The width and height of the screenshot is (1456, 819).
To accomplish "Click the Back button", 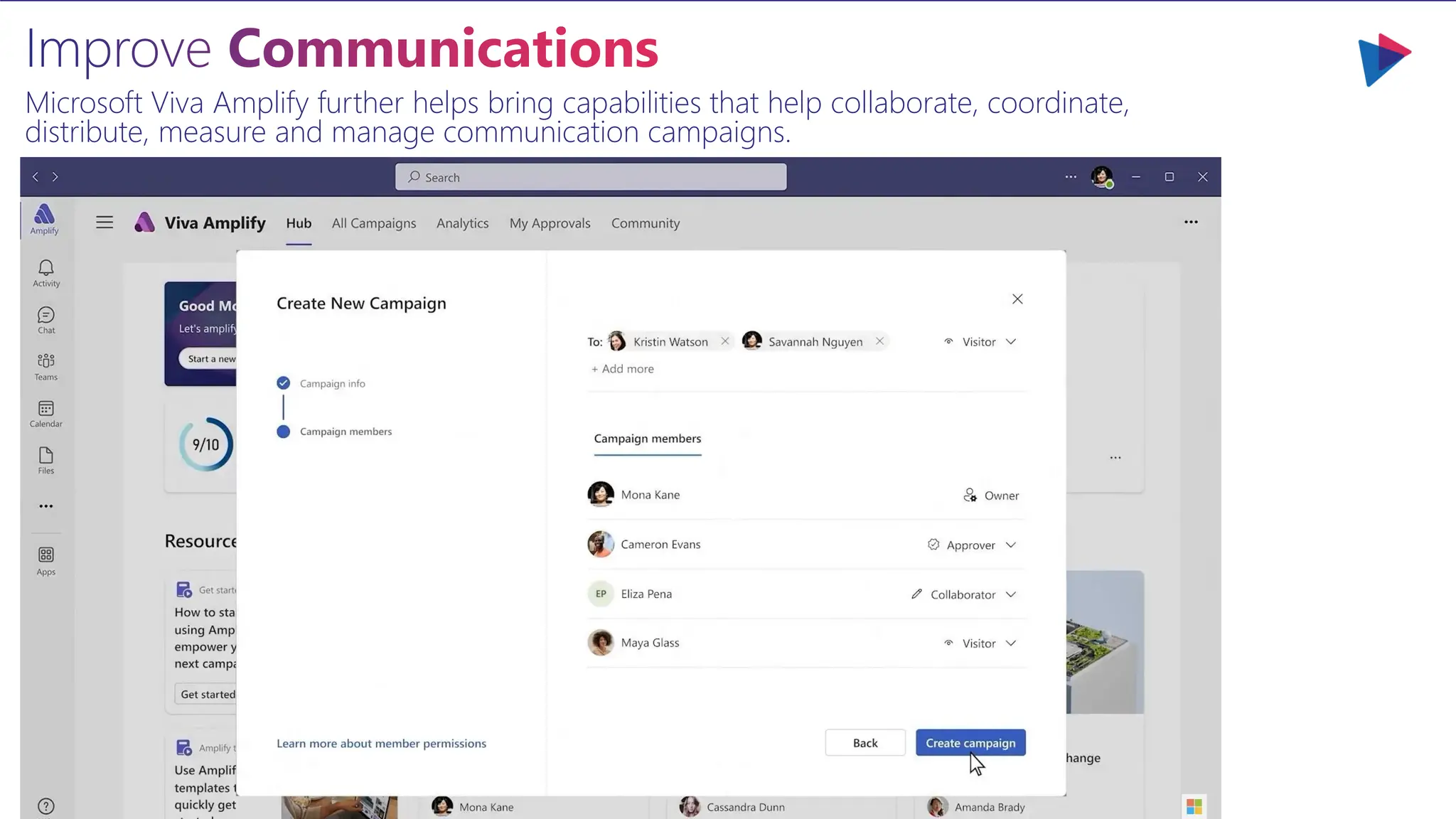I will pyautogui.click(x=865, y=743).
